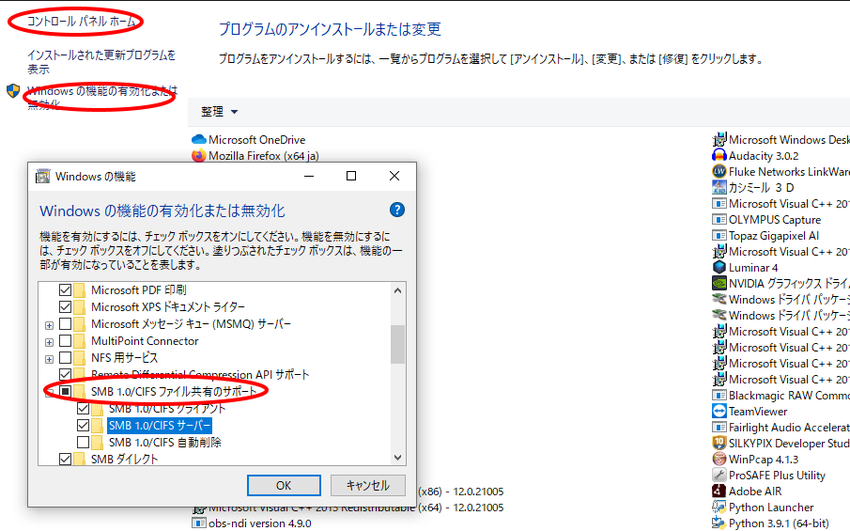Image resolution: width=850 pixels, height=531 pixels.
Task: Open Windows の機能の有効化または無効化 link
Action: 102,98
